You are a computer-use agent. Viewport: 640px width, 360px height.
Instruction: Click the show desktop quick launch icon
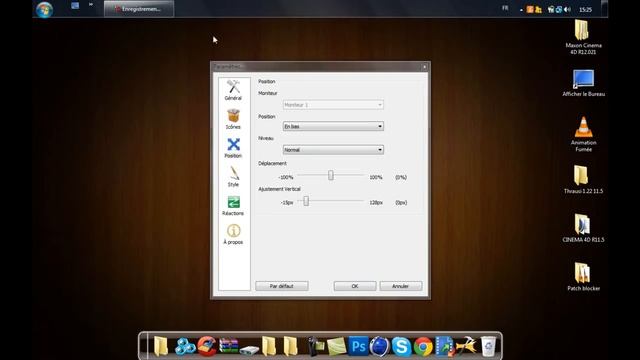75,6
